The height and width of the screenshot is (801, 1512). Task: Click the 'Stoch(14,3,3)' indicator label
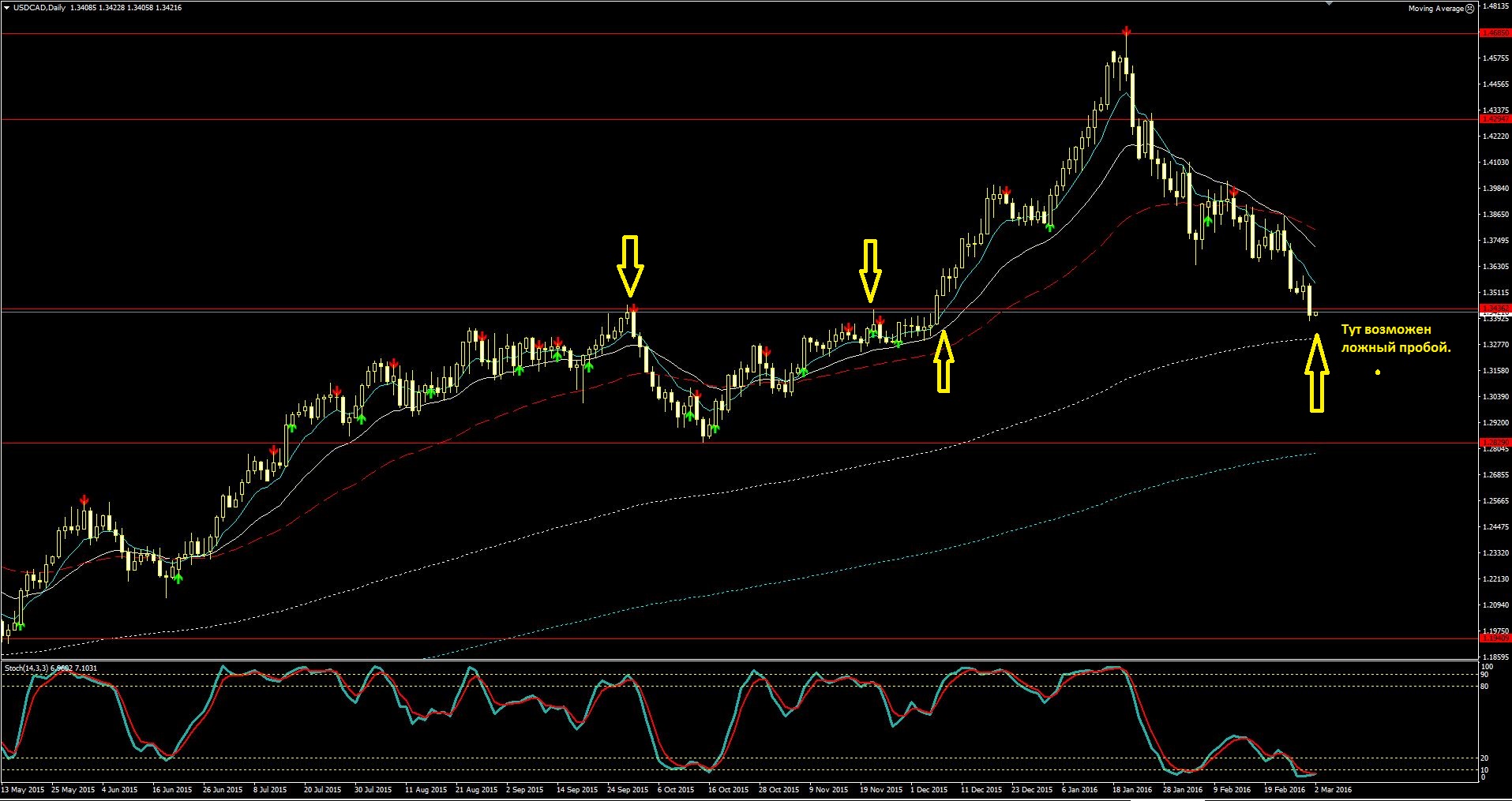pyautogui.click(x=27, y=668)
